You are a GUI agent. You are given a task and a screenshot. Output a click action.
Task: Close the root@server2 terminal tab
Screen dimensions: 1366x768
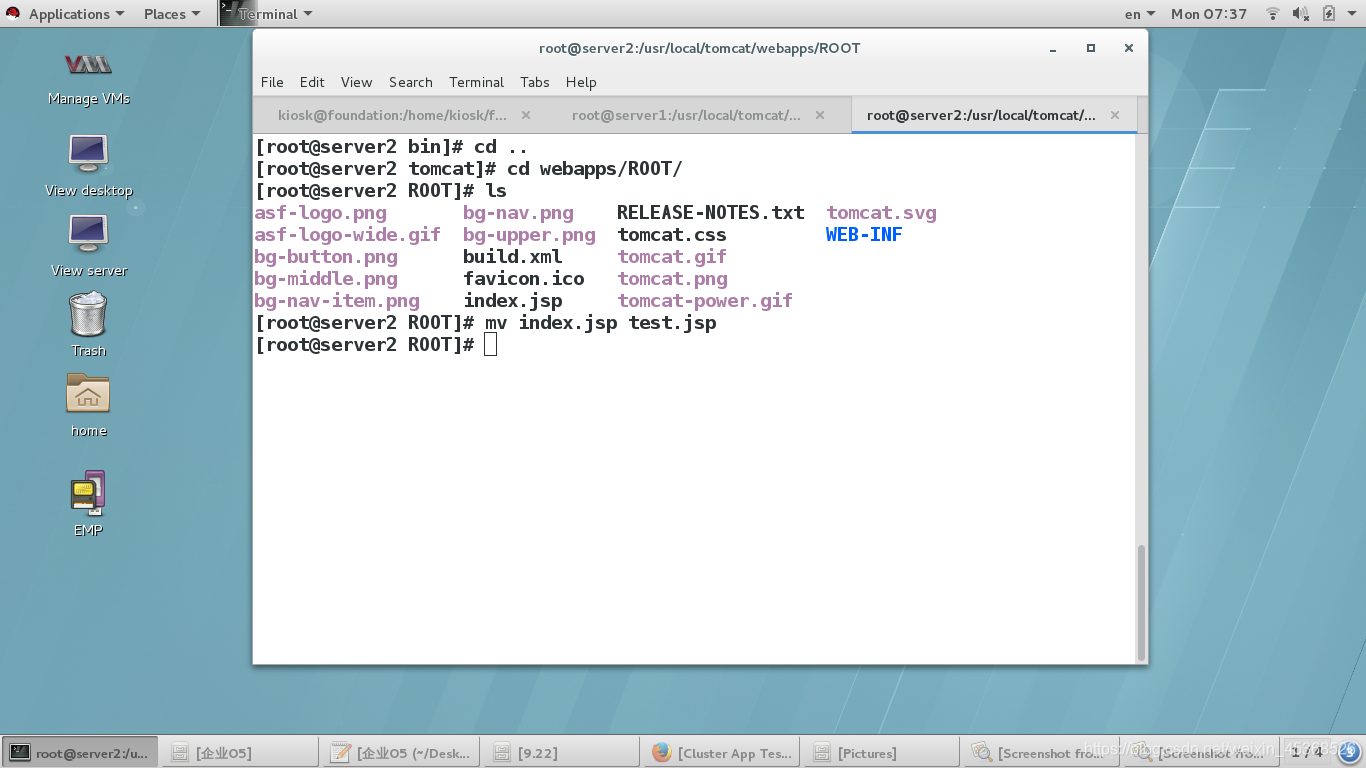coord(1115,115)
